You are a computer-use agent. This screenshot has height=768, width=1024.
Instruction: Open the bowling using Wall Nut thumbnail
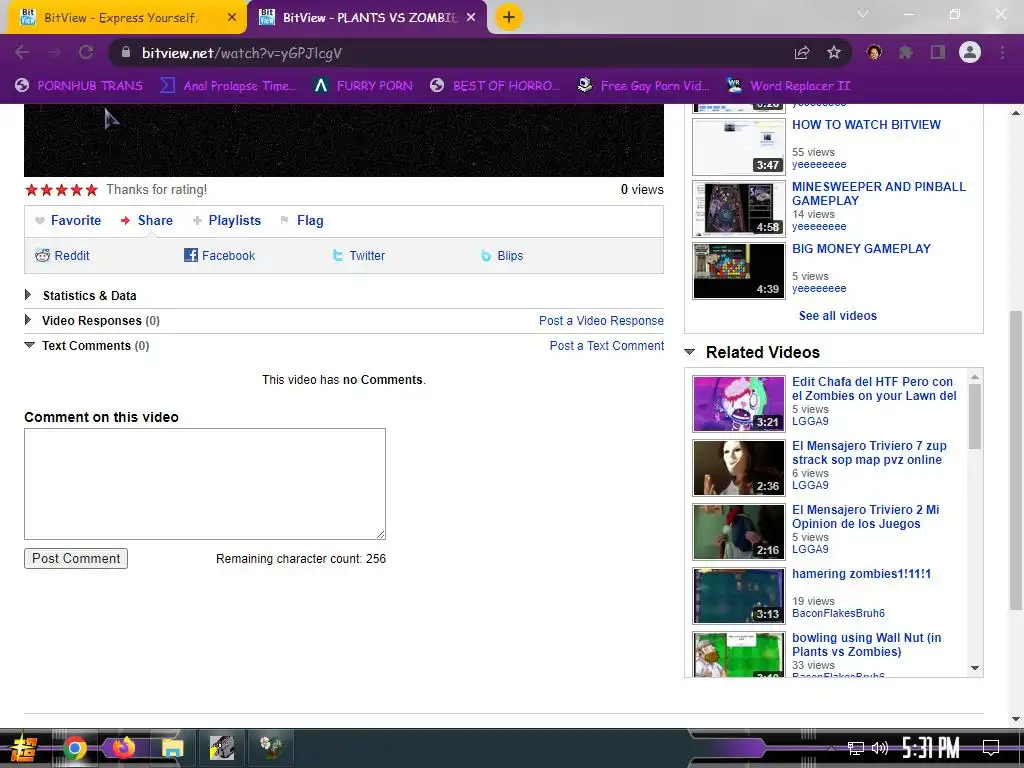738,654
